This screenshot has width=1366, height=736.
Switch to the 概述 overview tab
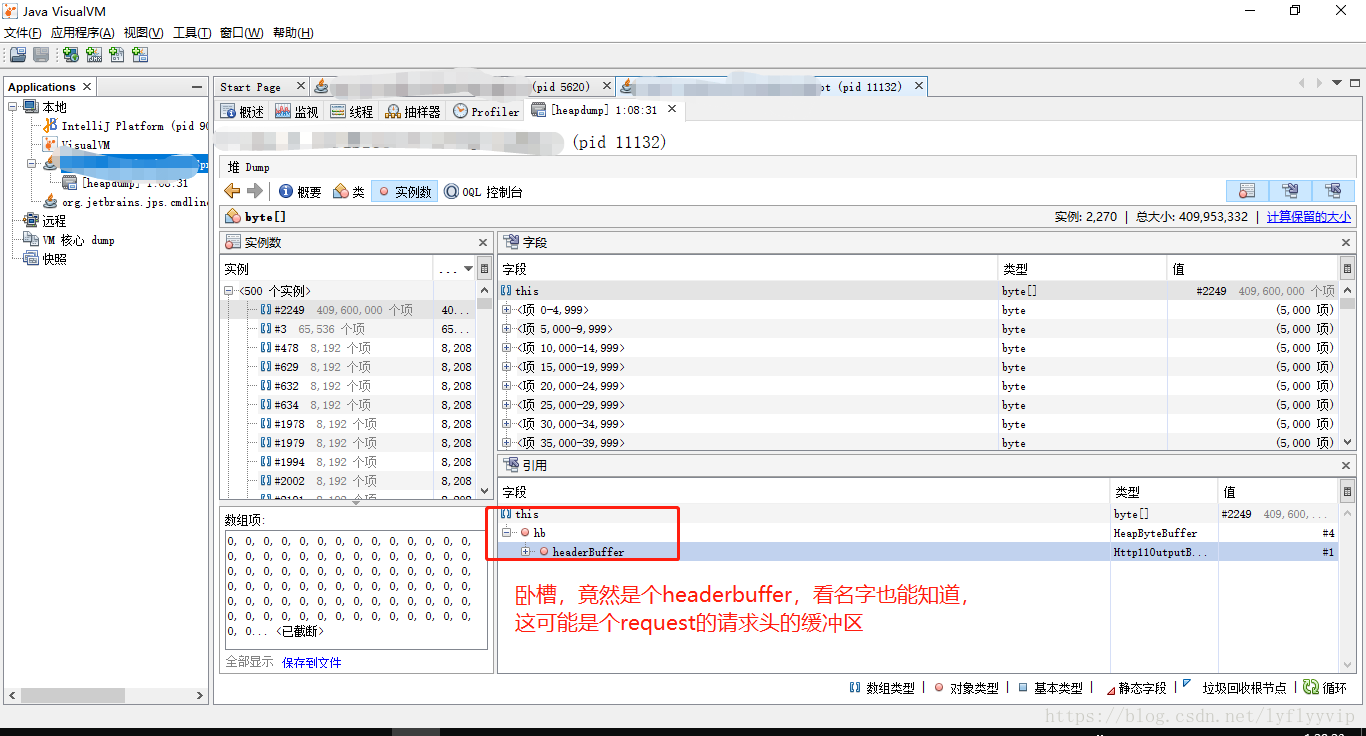(243, 112)
